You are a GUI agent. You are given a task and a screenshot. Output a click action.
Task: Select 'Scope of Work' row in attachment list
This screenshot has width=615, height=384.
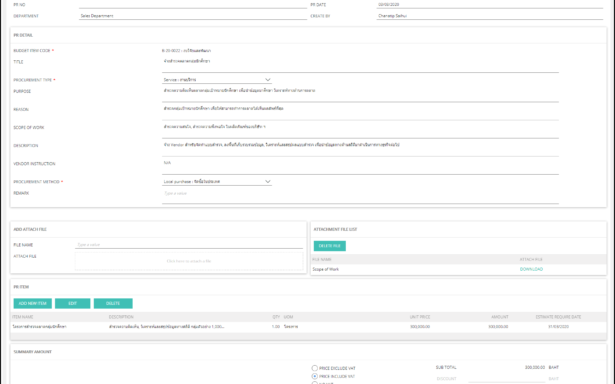click(x=459, y=269)
